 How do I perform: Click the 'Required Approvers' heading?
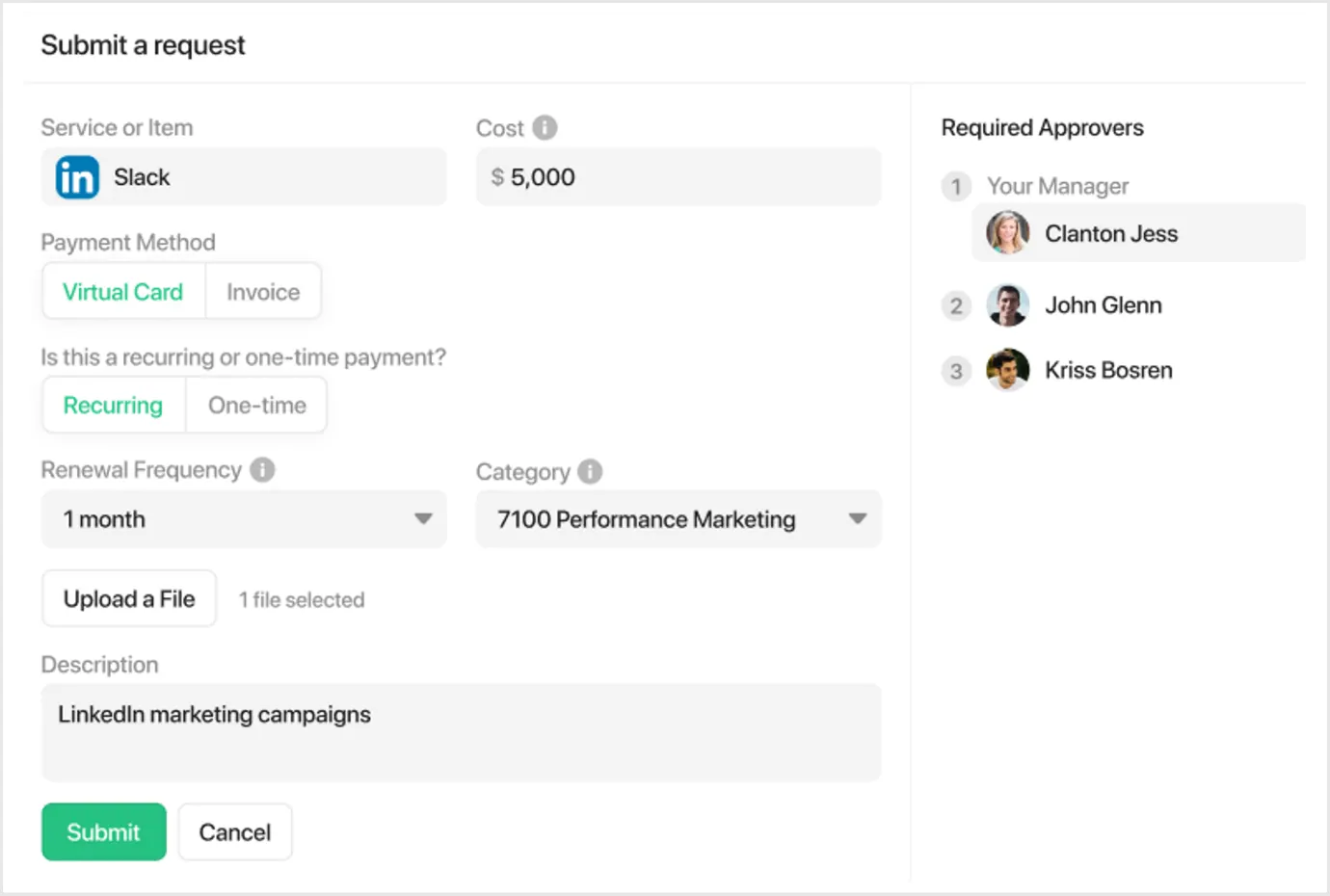pos(1043,127)
